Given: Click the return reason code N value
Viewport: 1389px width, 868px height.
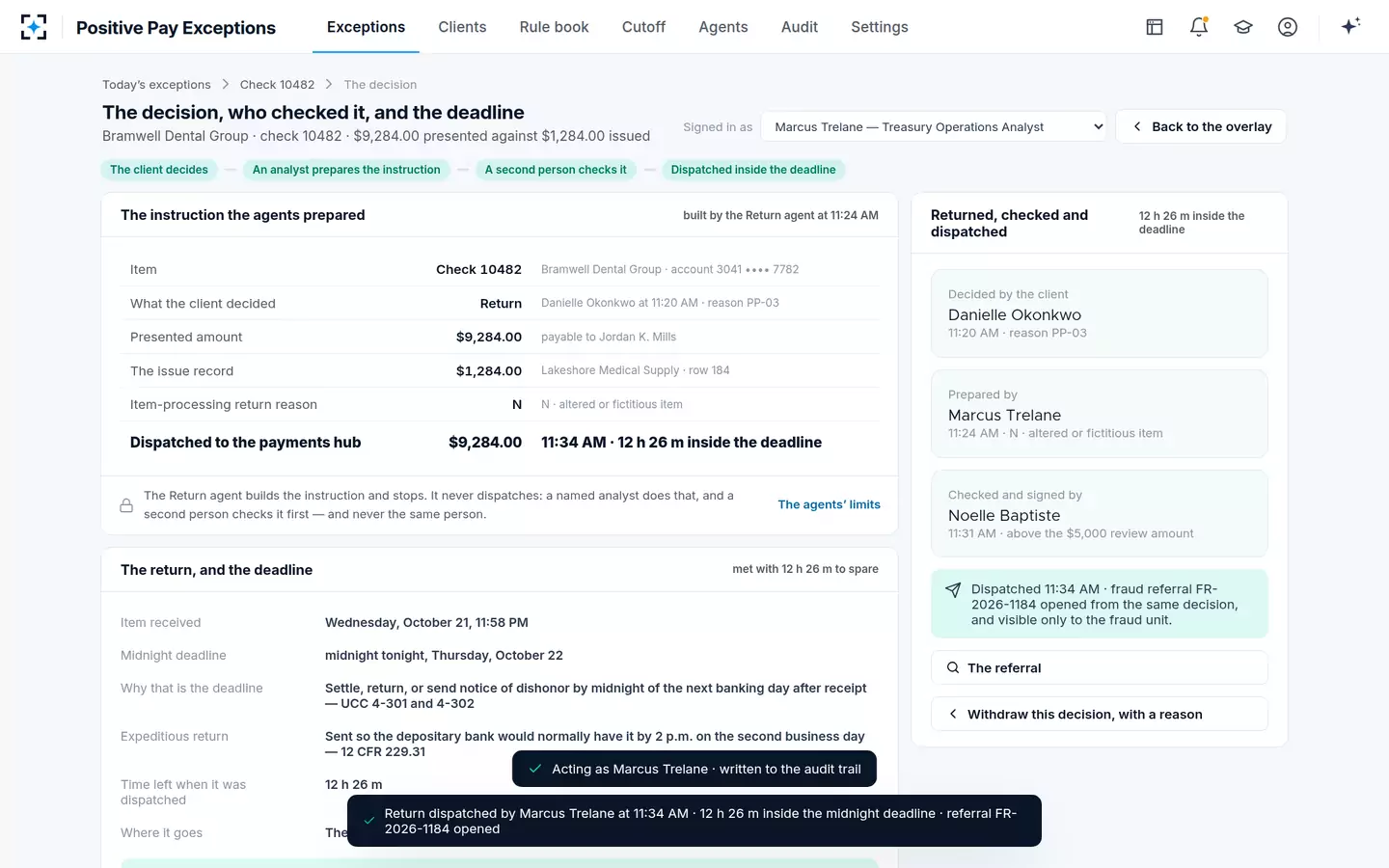Looking at the screenshot, I should 517,405.
